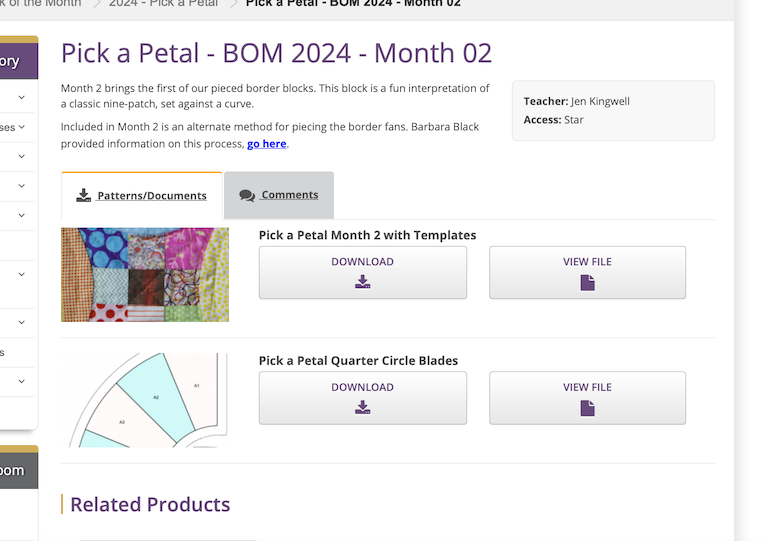
Task: Click the purple sidebar header ending in "ory"
Action: (15, 61)
